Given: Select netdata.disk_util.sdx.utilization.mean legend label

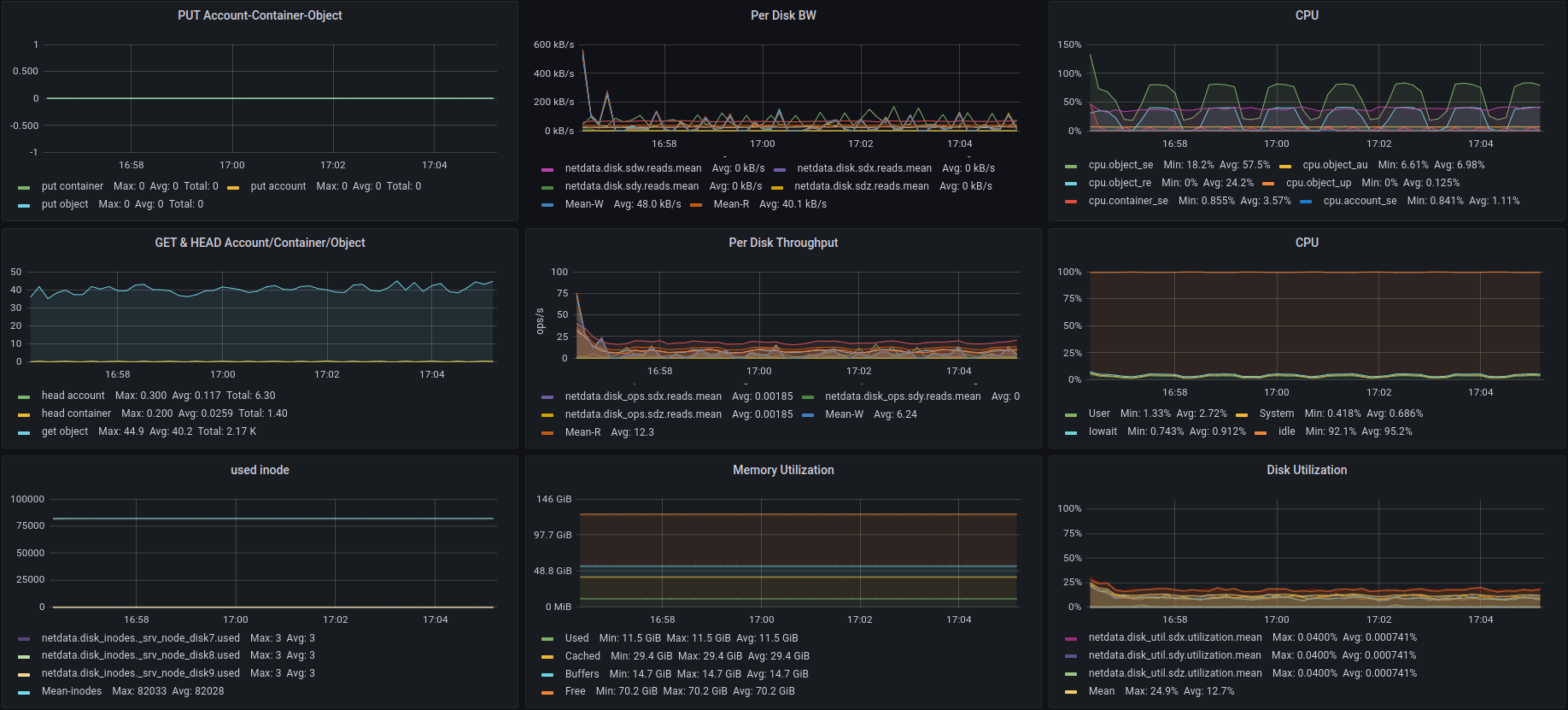Looking at the screenshot, I should pyautogui.click(x=1174, y=637).
